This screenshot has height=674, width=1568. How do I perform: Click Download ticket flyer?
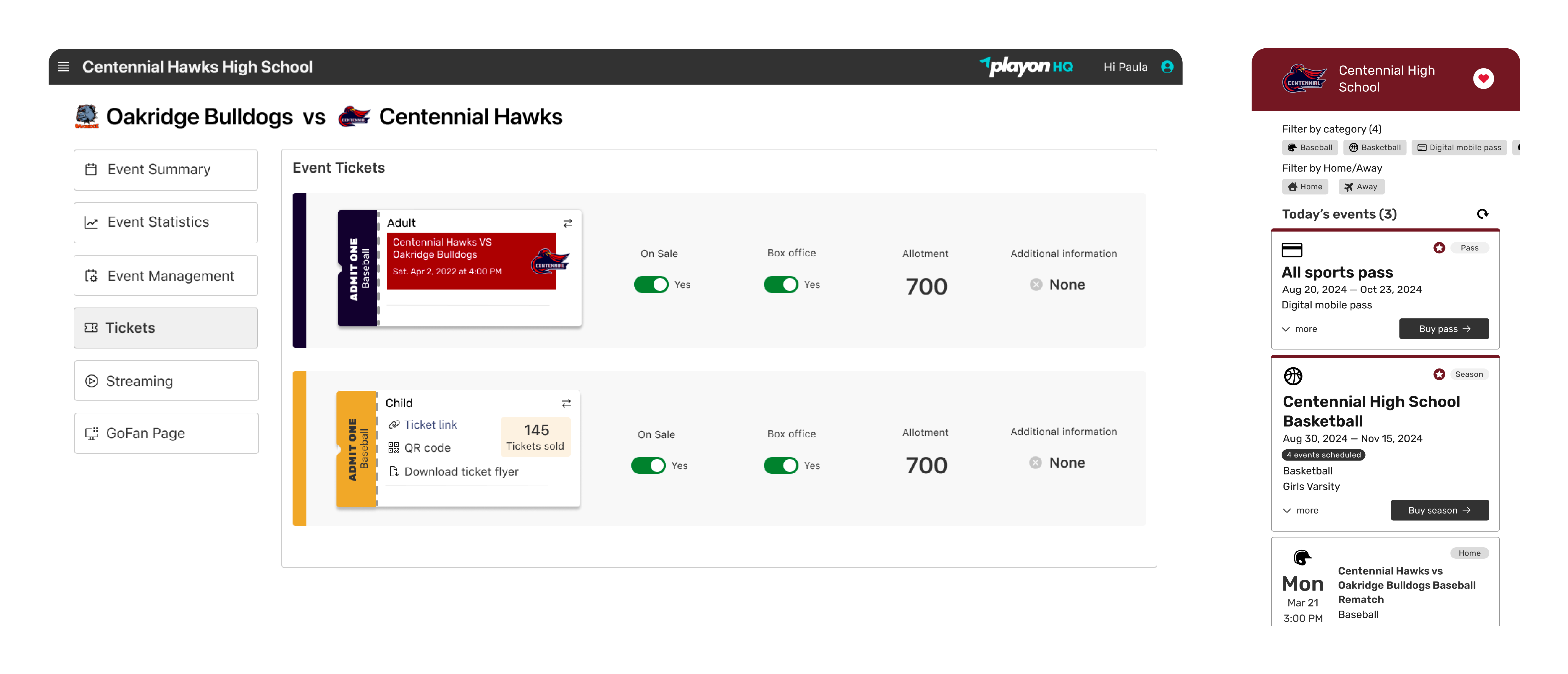coord(461,472)
